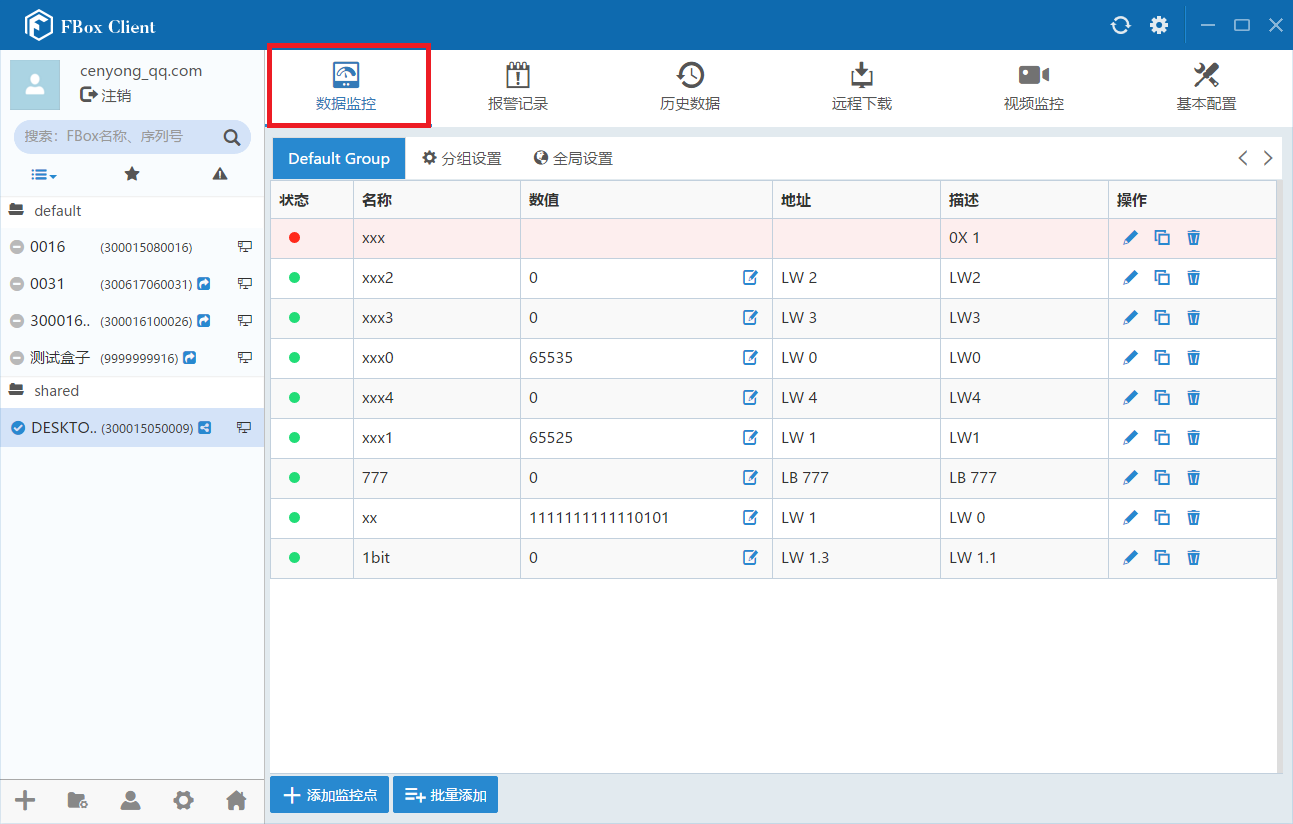The width and height of the screenshot is (1293, 824).
Task: Select the Default Group tab
Action: 339,159
